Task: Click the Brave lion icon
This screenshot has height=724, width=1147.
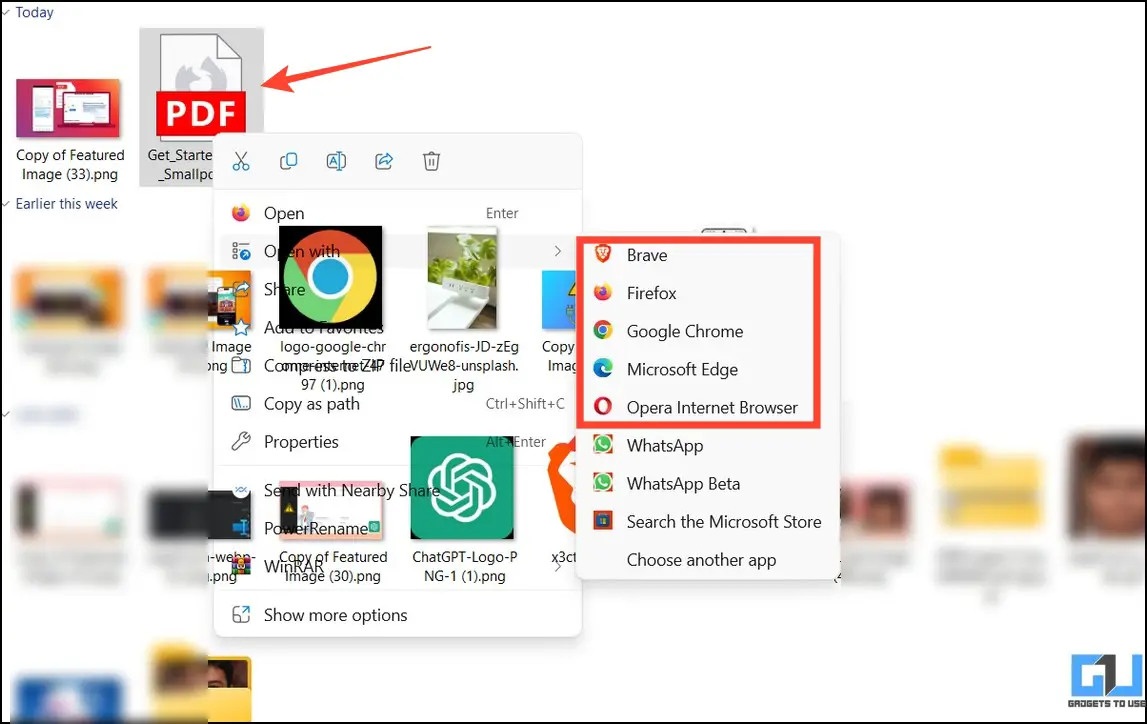Action: (603, 254)
